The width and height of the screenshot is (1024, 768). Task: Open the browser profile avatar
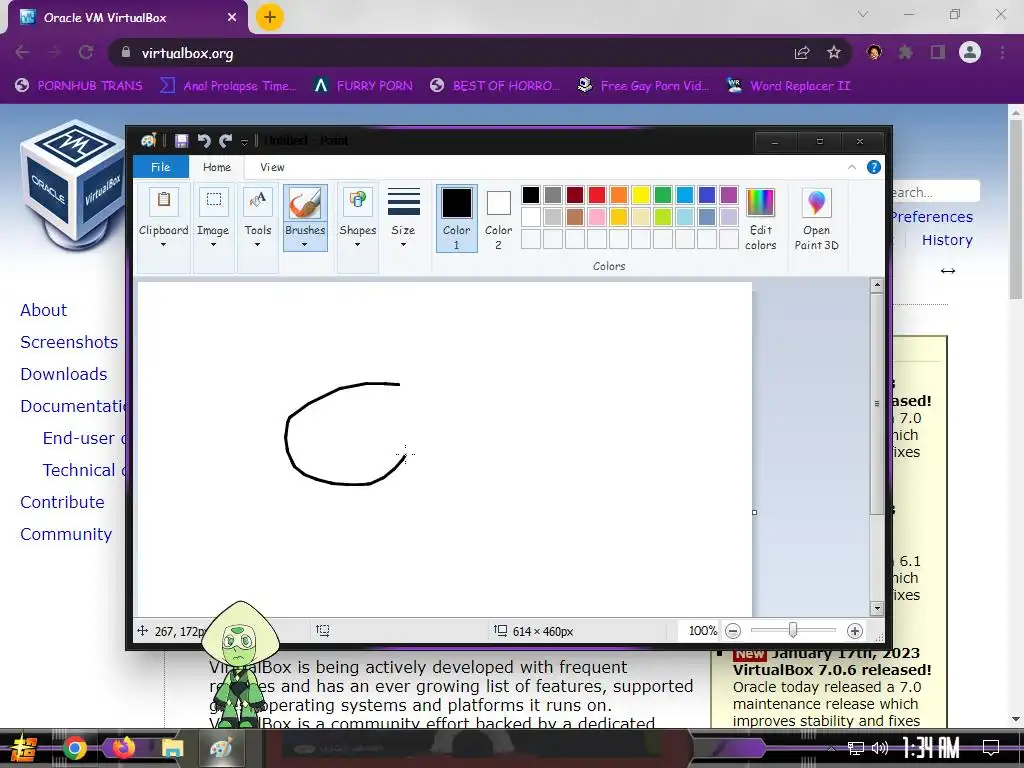click(x=970, y=52)
